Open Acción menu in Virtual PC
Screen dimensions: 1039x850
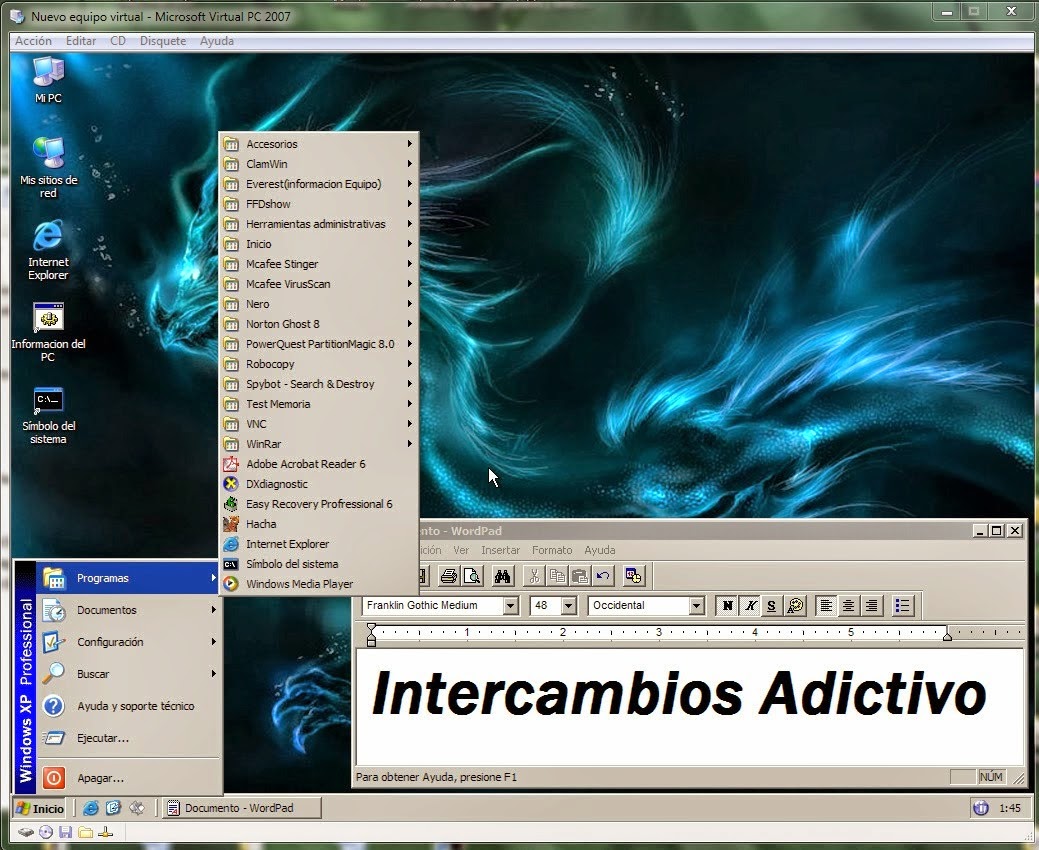click(x=33, y=41)
